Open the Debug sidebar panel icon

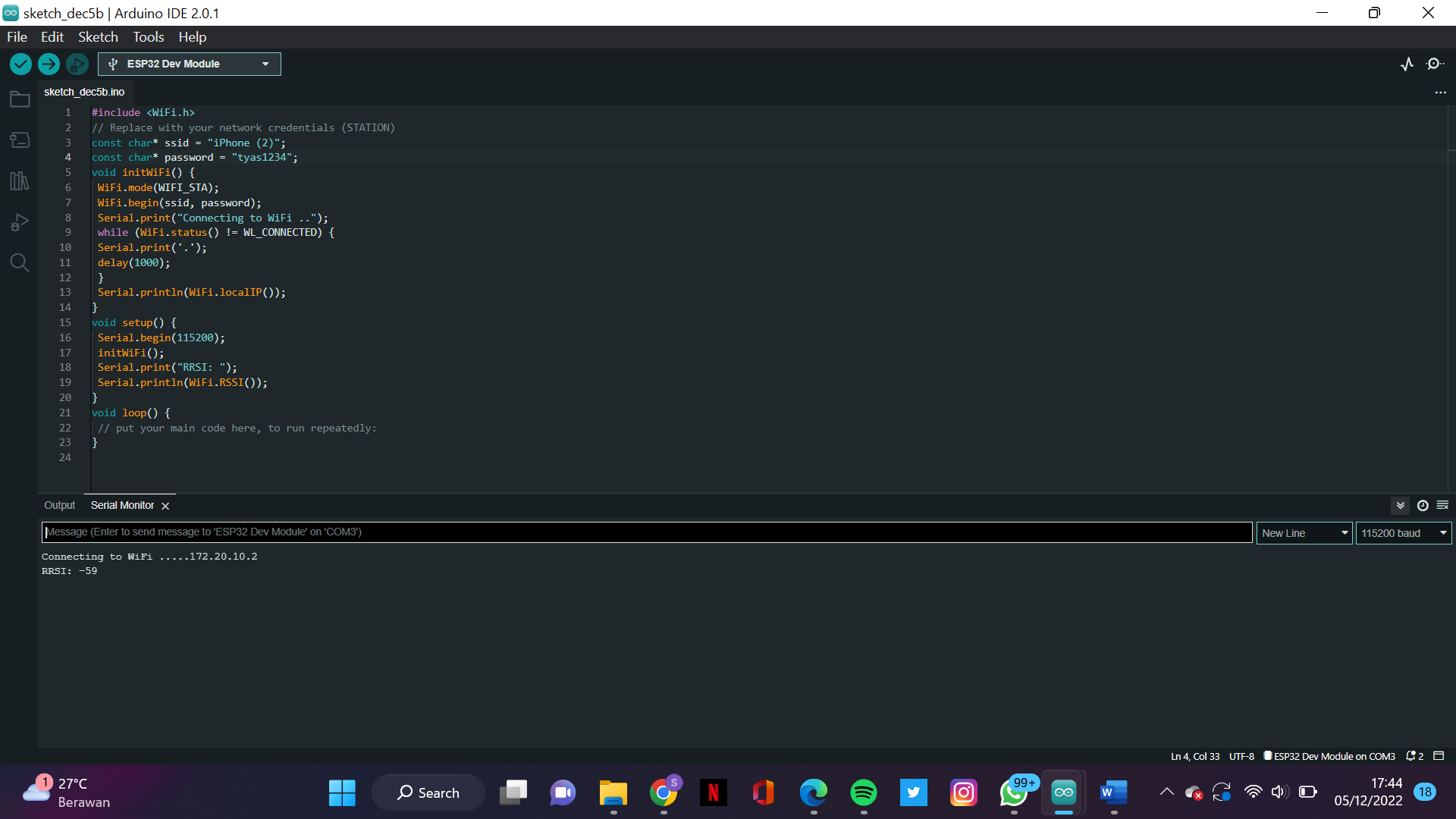tap(20, 222)
